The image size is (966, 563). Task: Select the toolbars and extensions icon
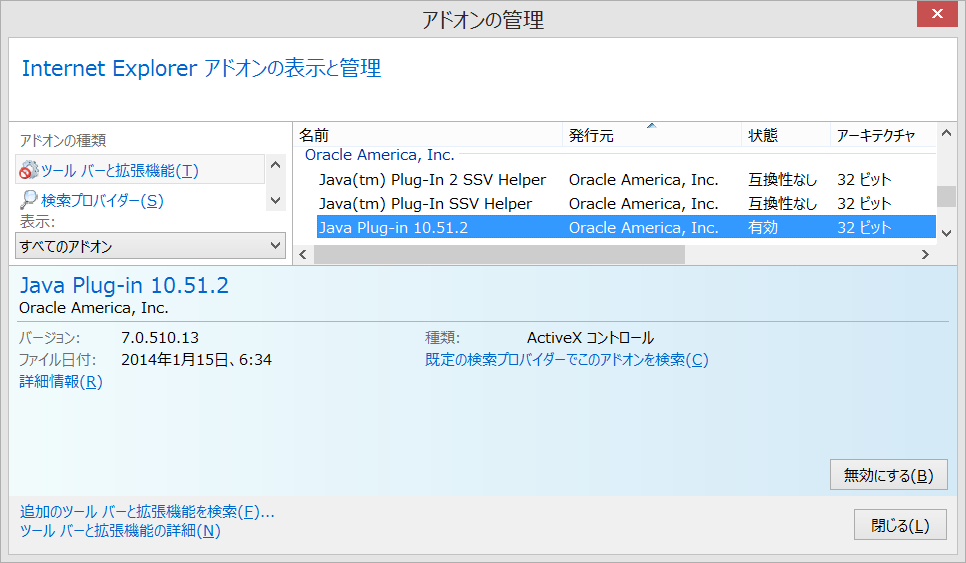click(28, 170)
